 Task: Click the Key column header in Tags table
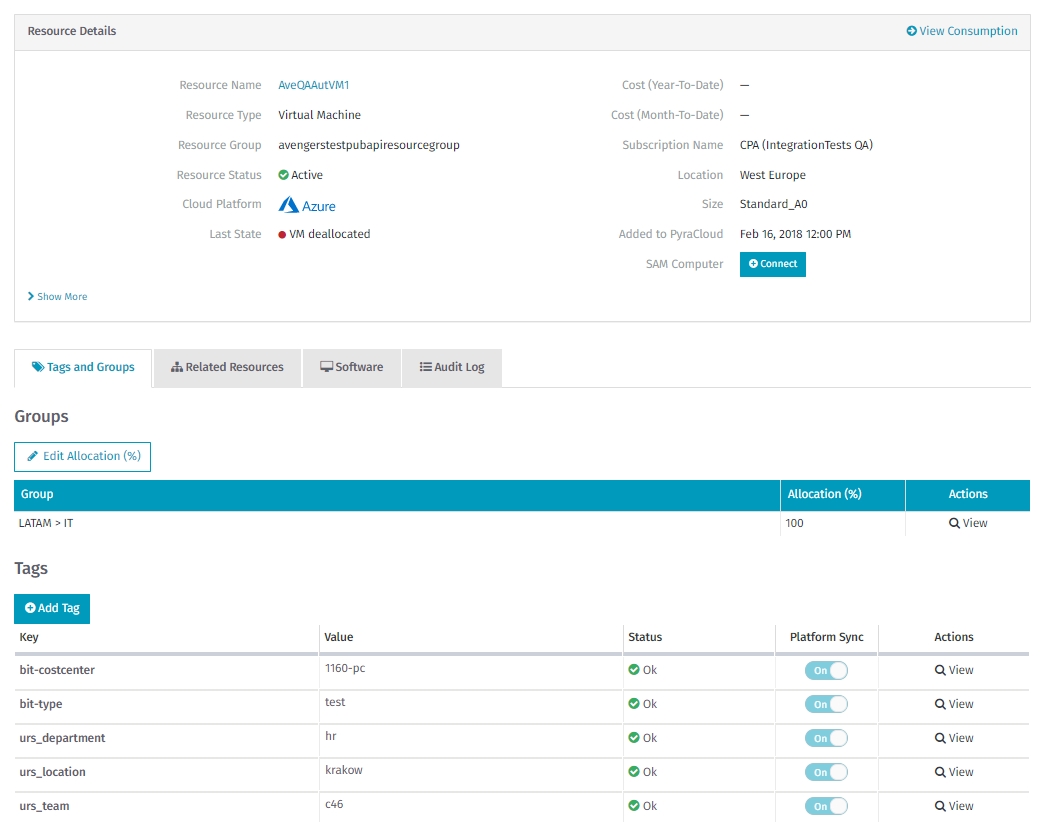(29, 637)
